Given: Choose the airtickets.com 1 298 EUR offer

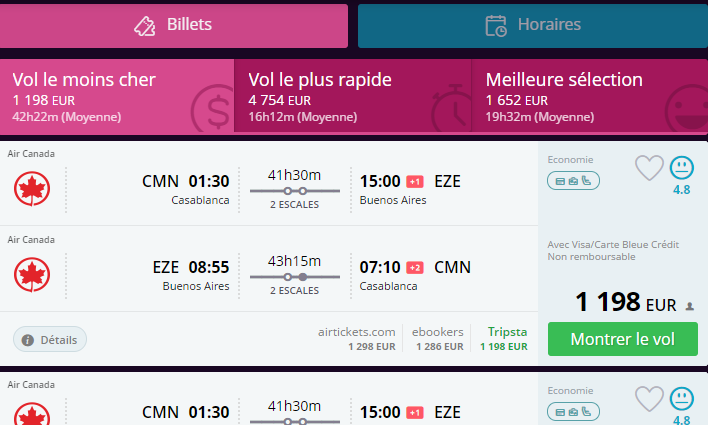Looking at the screenshot, I should click(356, 339).
